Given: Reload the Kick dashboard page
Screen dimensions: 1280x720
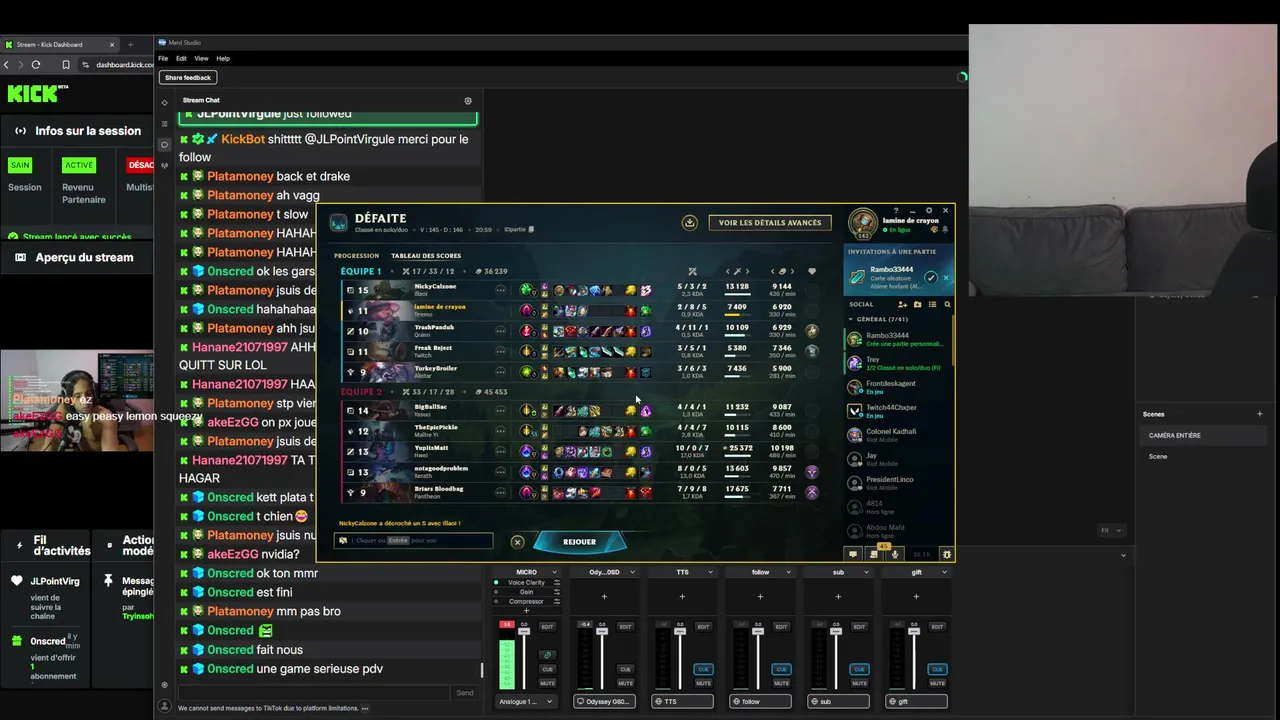Looking at the screenshot, I should coord(36,65).
